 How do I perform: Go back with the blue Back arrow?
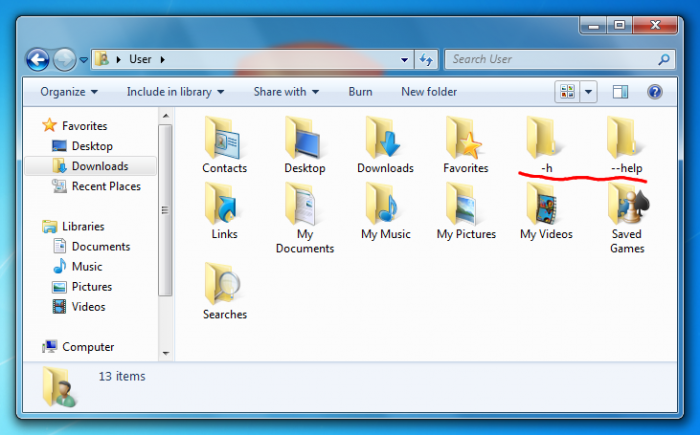click(38, 59)
